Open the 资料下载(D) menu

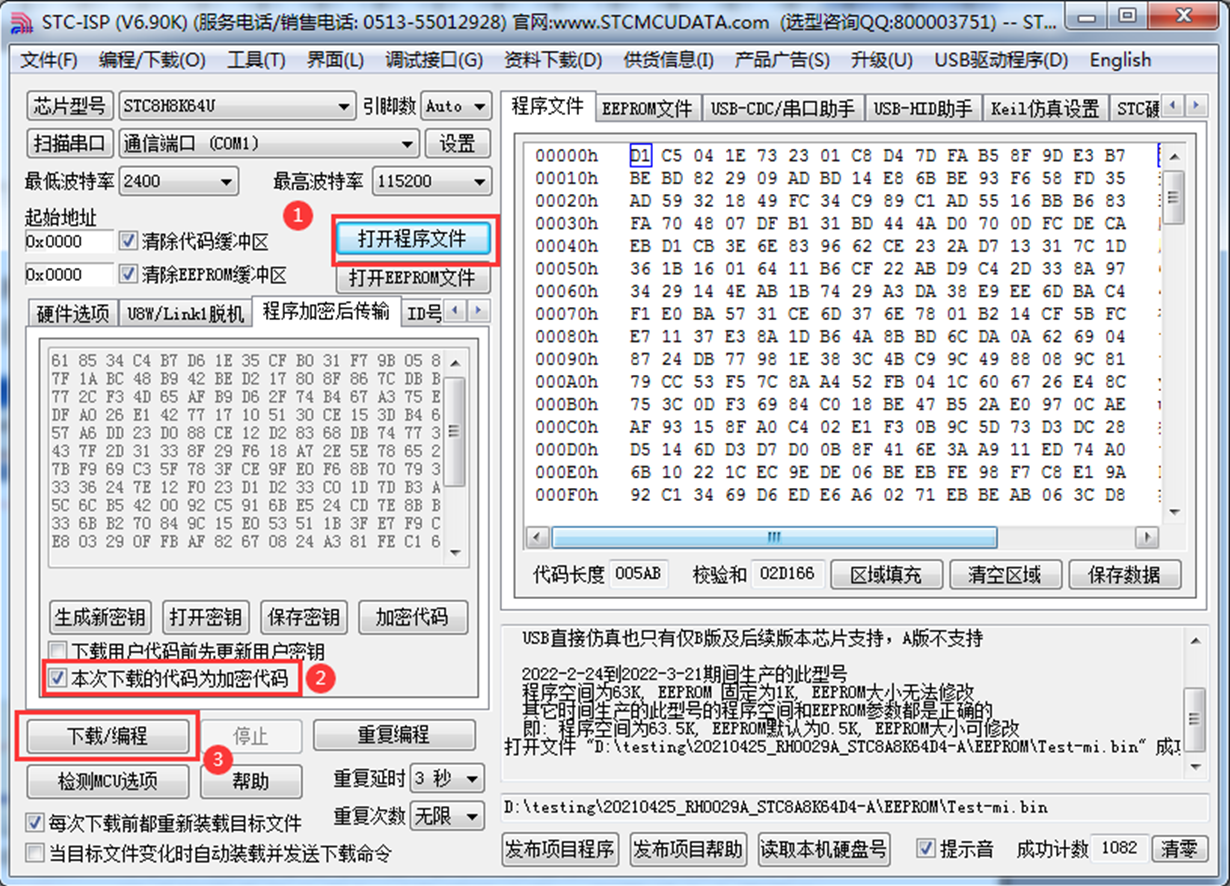coord(553,60)
